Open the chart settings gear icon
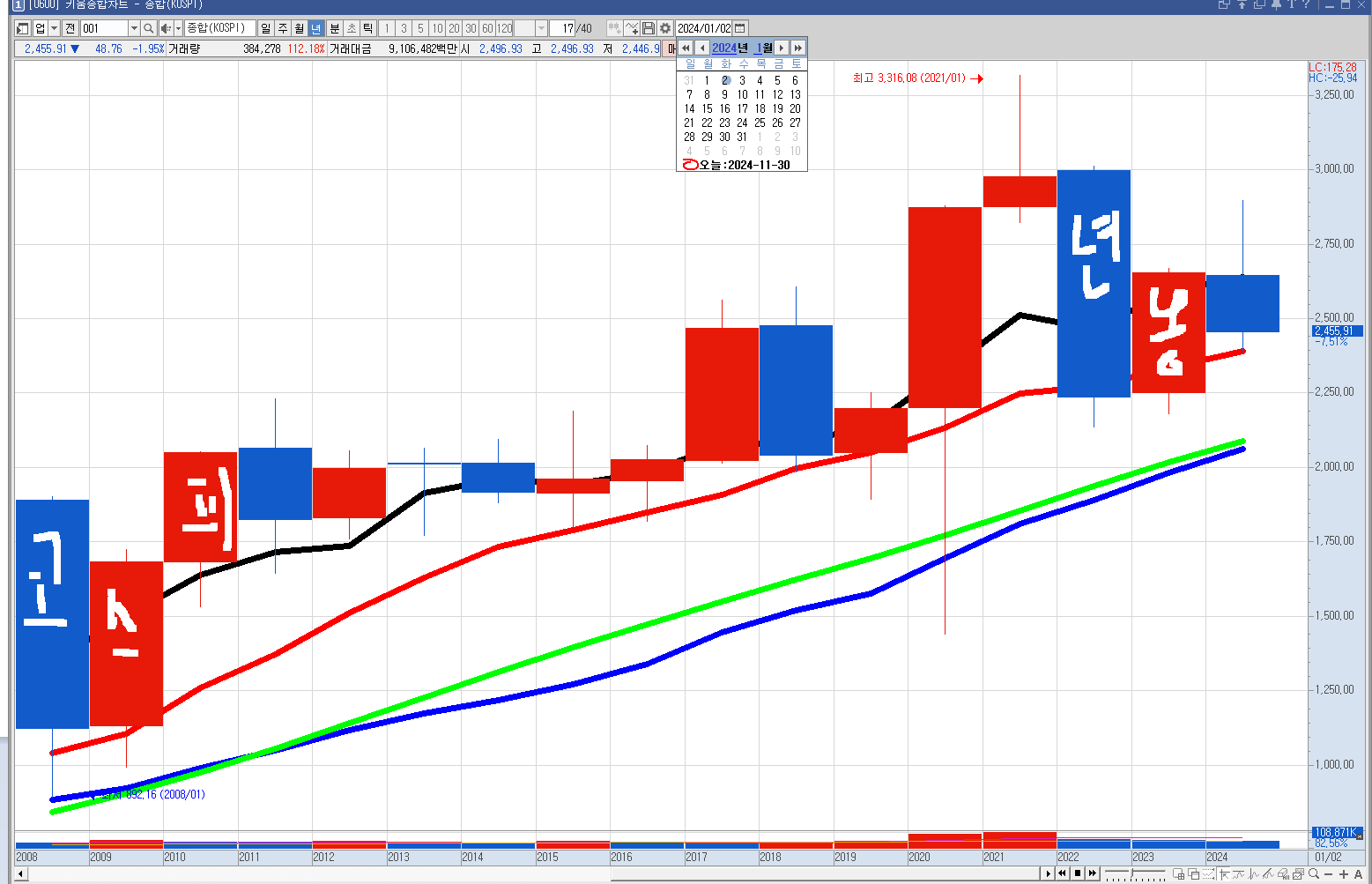 click(665, 28)
